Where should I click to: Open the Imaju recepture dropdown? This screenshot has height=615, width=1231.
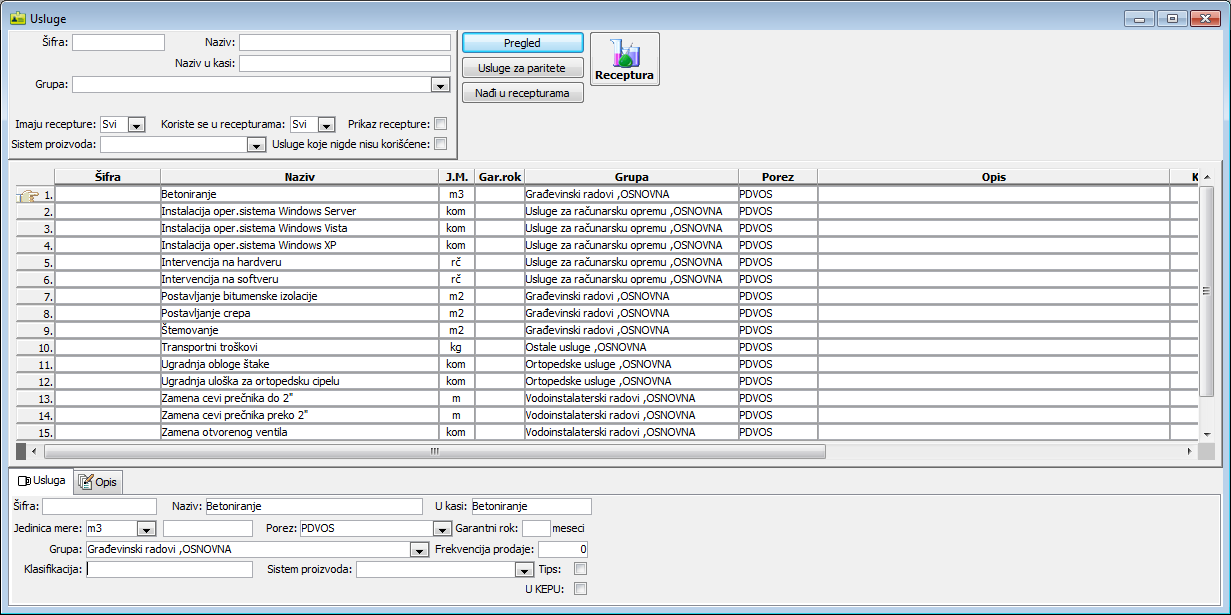coord(137,125)
